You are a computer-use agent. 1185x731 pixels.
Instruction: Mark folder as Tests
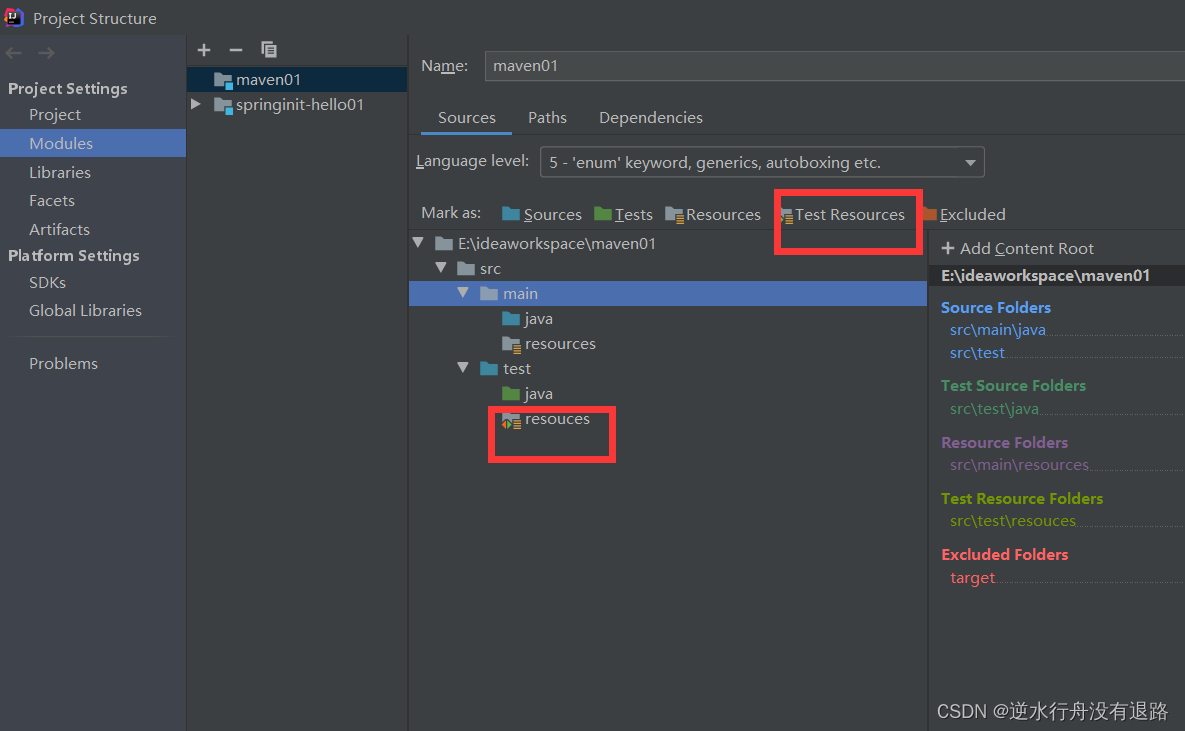(x=623, y=215)
